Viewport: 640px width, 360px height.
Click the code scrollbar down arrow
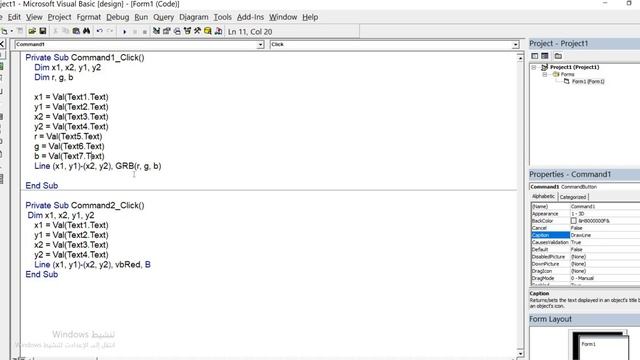click(520, 353)
